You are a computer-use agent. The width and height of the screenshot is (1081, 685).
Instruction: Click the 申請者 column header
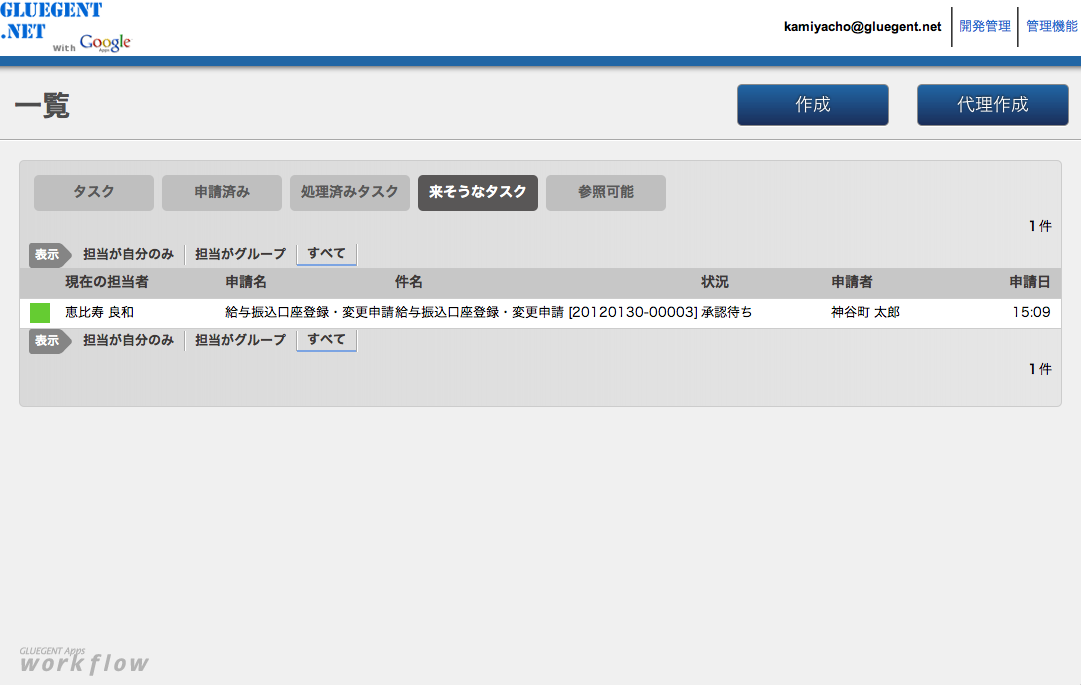[x=852, y=282]
